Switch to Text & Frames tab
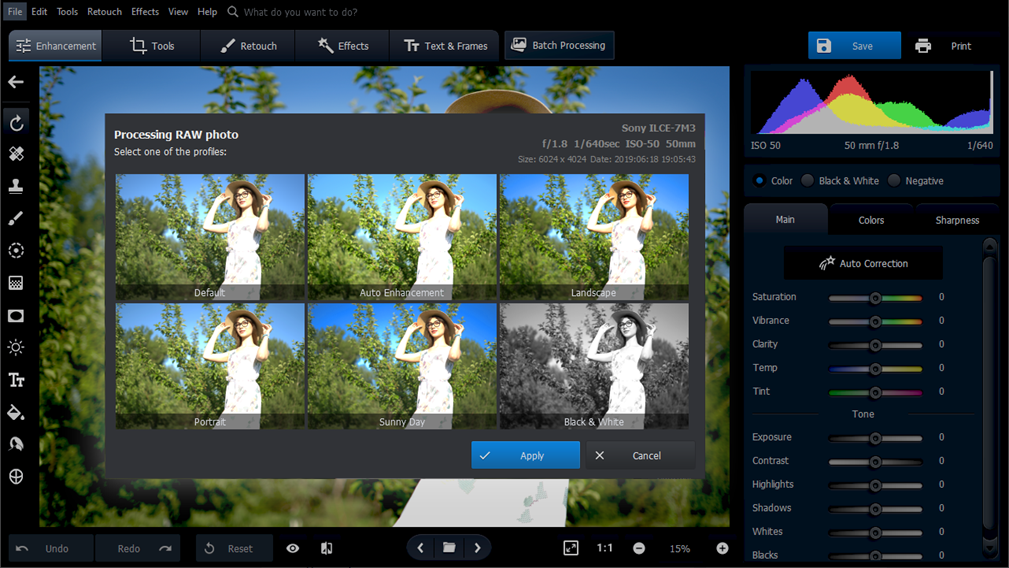Viewport: 1009px width, 568px height. 445,46
